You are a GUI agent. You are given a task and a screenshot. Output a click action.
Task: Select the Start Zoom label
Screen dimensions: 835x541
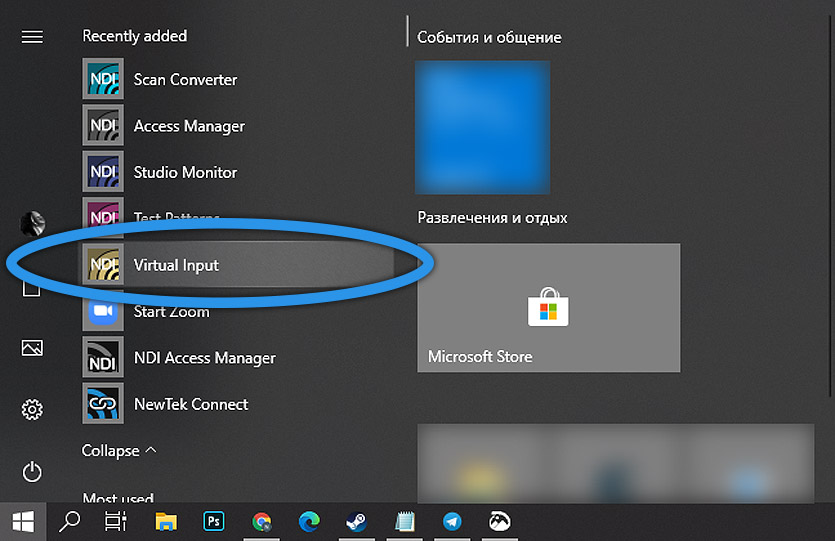[x=171, y=312]
